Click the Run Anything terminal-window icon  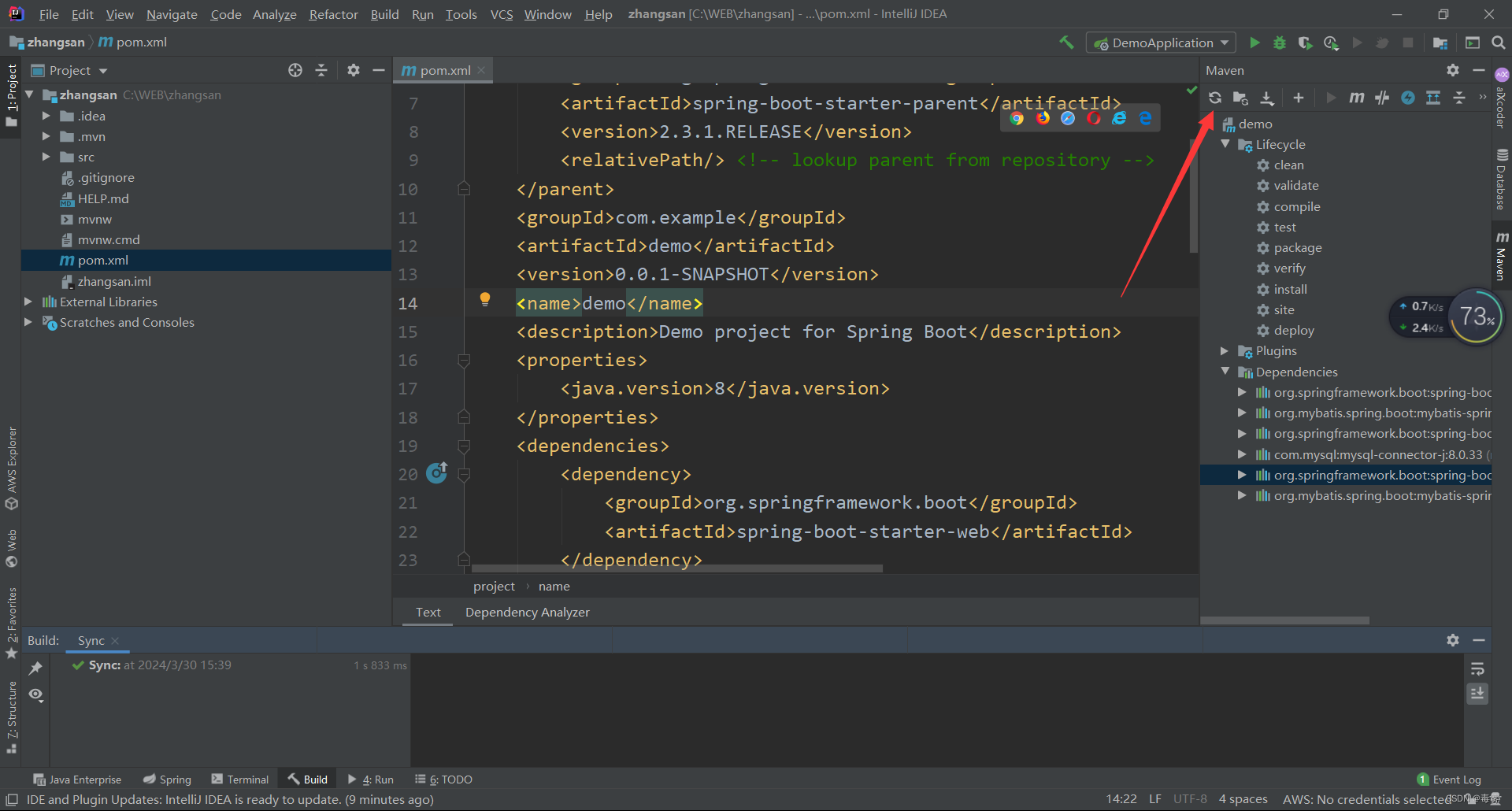(x=1473, y=43)
